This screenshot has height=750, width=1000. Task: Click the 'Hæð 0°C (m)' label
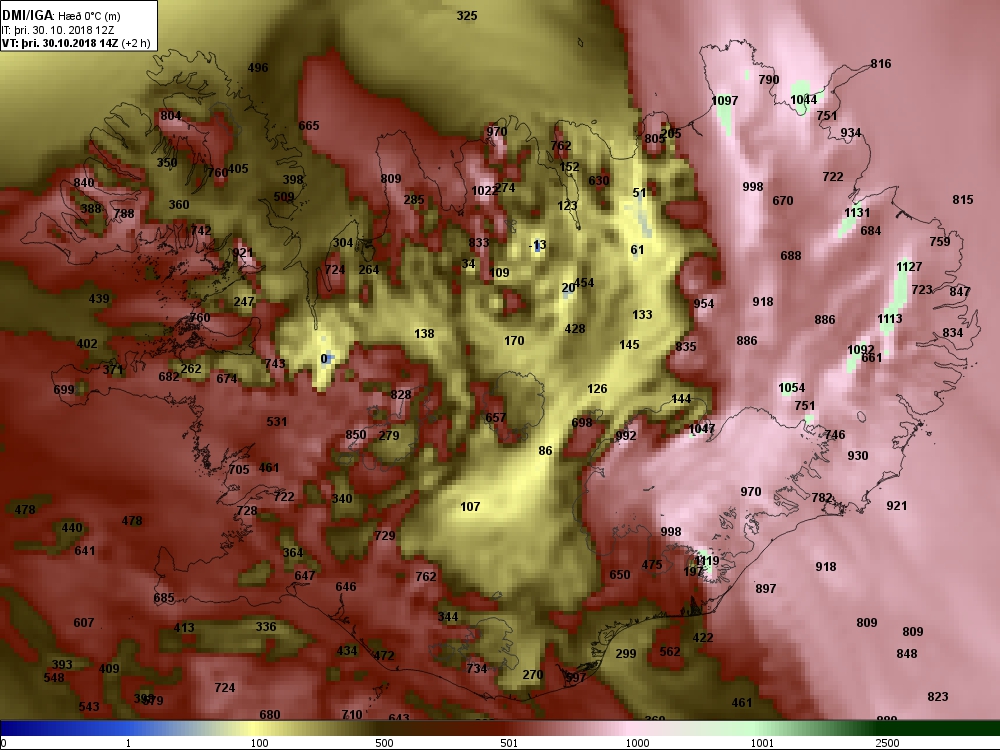click(89, 16)
